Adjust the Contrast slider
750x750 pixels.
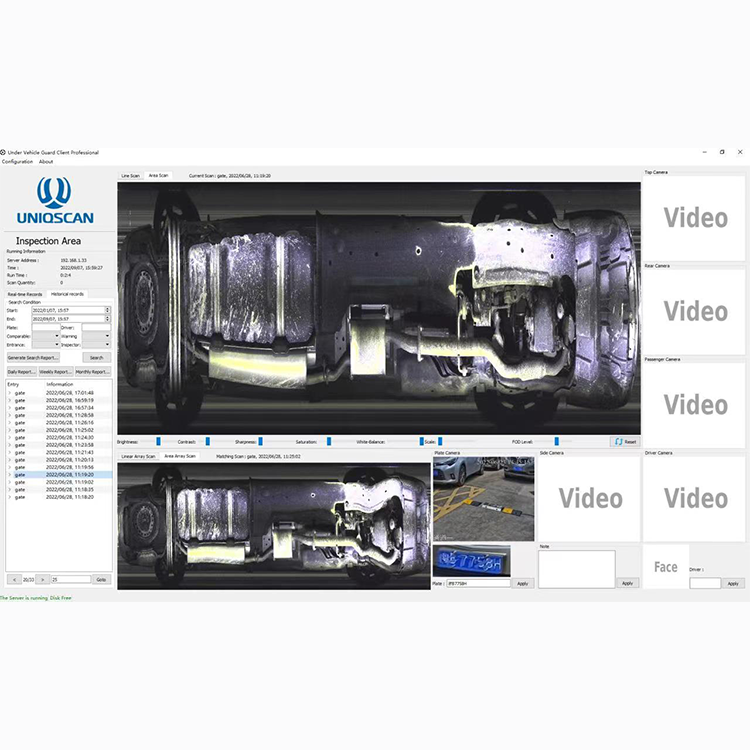pyautogui.click(x=208, y=441)
